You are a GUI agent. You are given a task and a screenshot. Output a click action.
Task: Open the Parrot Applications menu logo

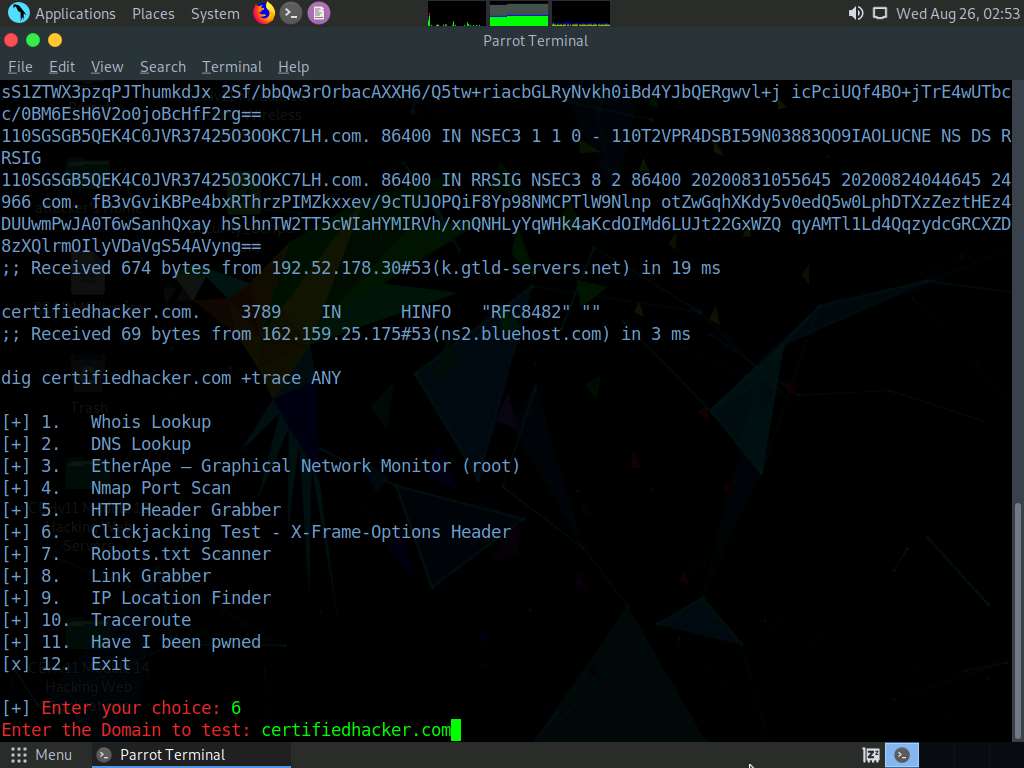pos(18,12)
